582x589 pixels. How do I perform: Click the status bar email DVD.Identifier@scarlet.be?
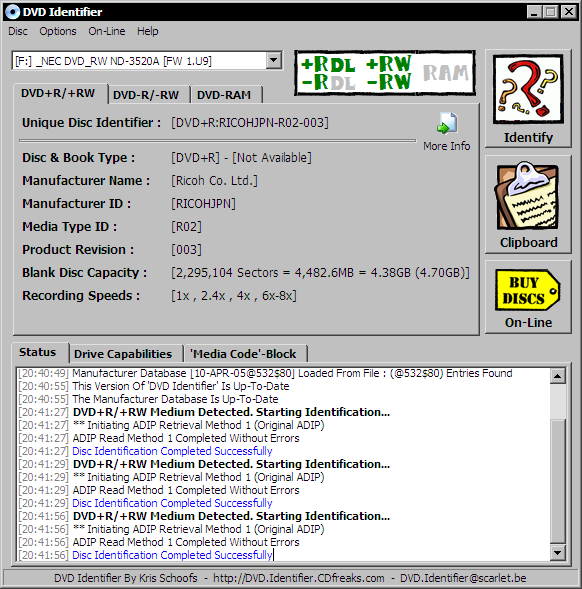click(x=463, y=578)
